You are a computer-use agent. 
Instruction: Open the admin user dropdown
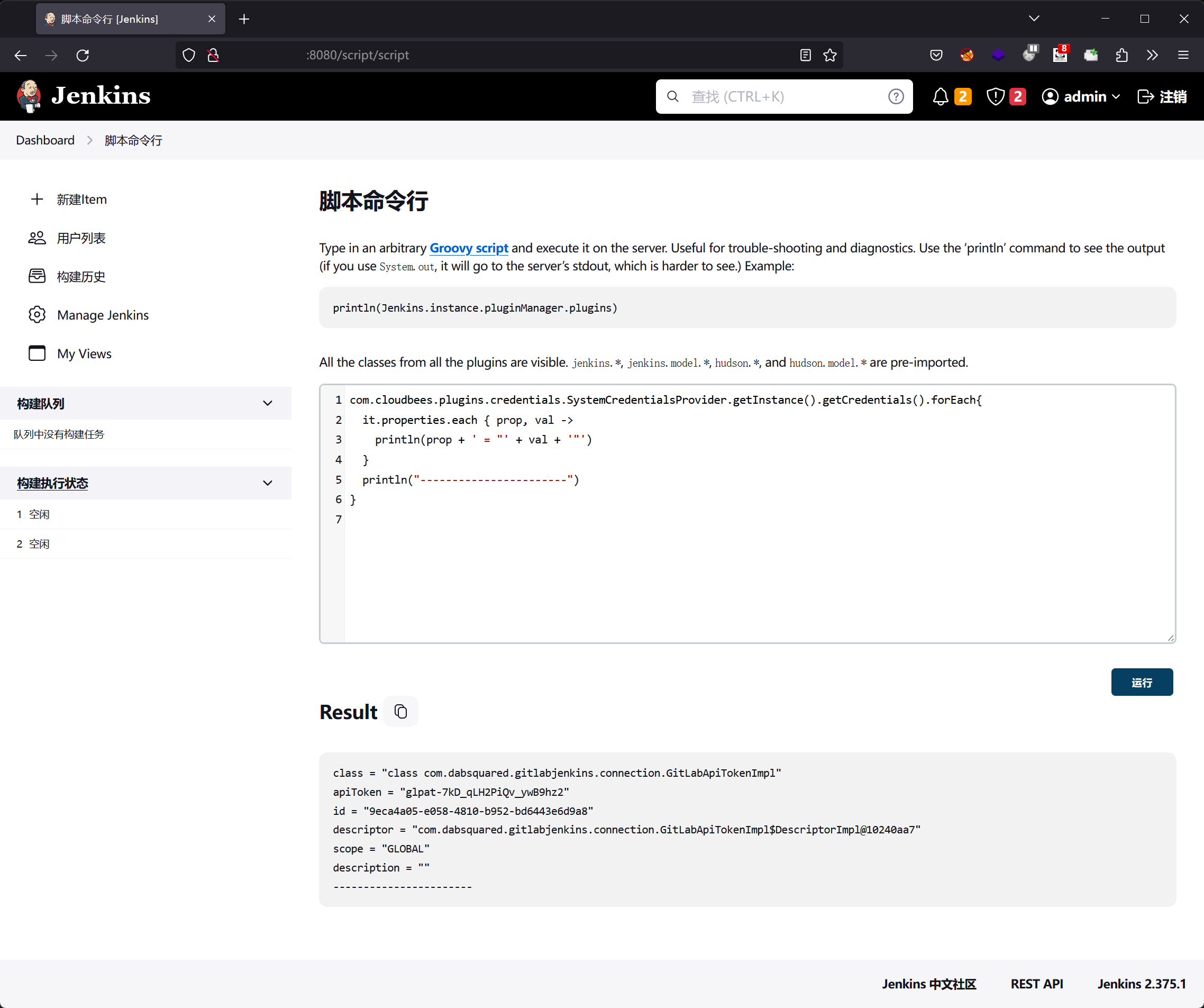click(x=1081, y=96)
